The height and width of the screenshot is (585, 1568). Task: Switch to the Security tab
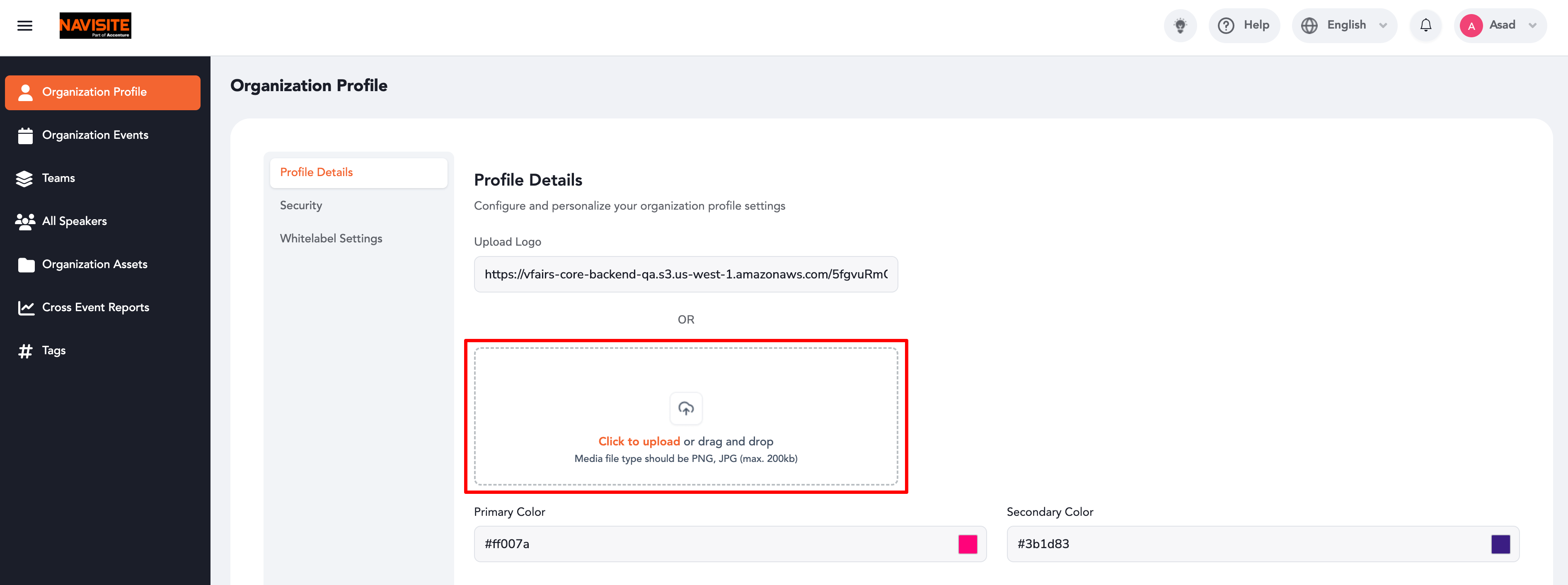[x=301, y=206]
